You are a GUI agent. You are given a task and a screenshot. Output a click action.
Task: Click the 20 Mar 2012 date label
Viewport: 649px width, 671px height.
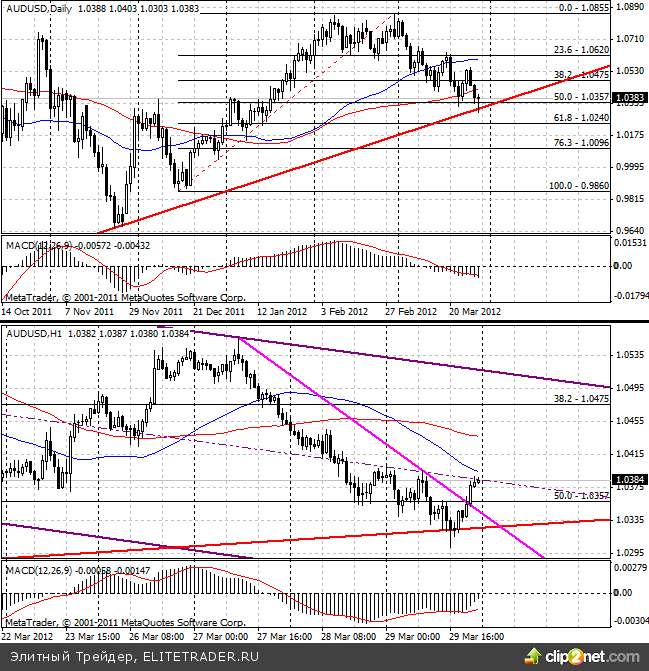click(474, 312)
